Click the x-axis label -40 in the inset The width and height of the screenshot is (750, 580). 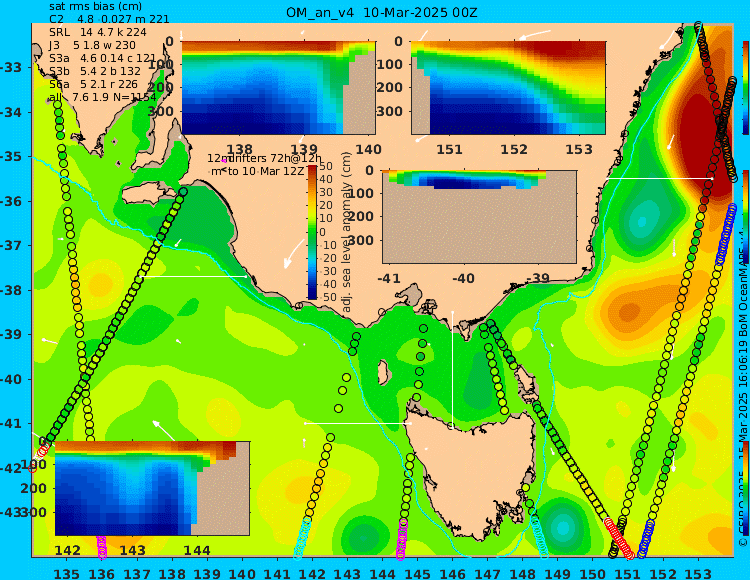click(x=463, y=278)
